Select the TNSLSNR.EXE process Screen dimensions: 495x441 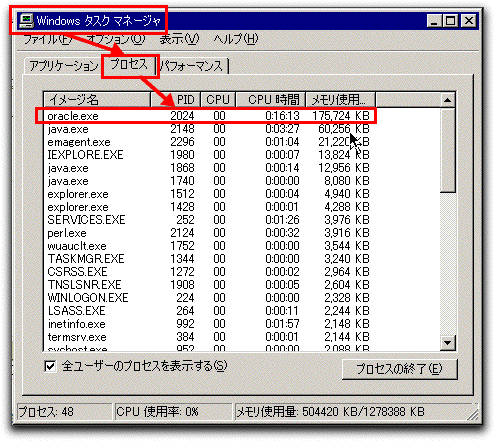tap(208, 285)
